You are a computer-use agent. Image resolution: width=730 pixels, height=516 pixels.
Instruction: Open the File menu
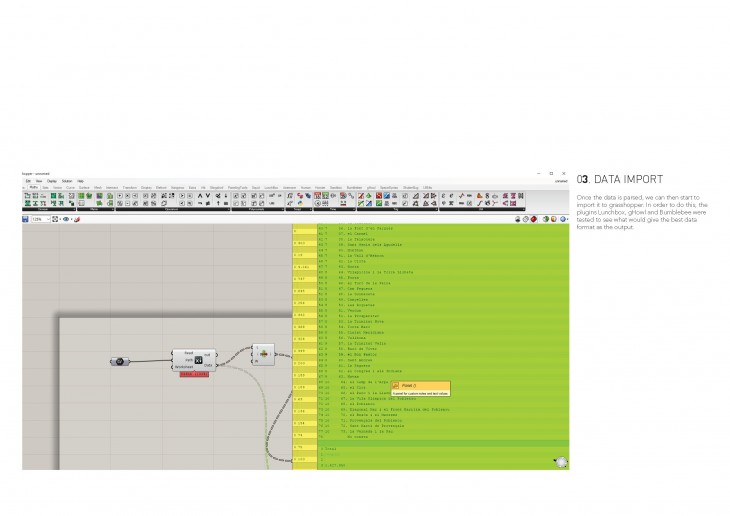(28, 181)
